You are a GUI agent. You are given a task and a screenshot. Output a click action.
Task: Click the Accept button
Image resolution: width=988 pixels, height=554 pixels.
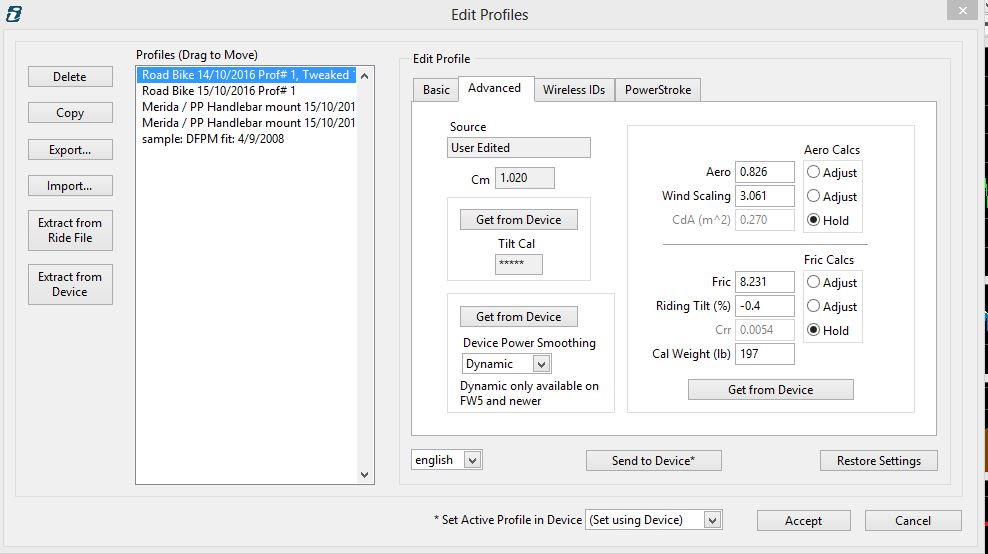(x=803, y=521)
